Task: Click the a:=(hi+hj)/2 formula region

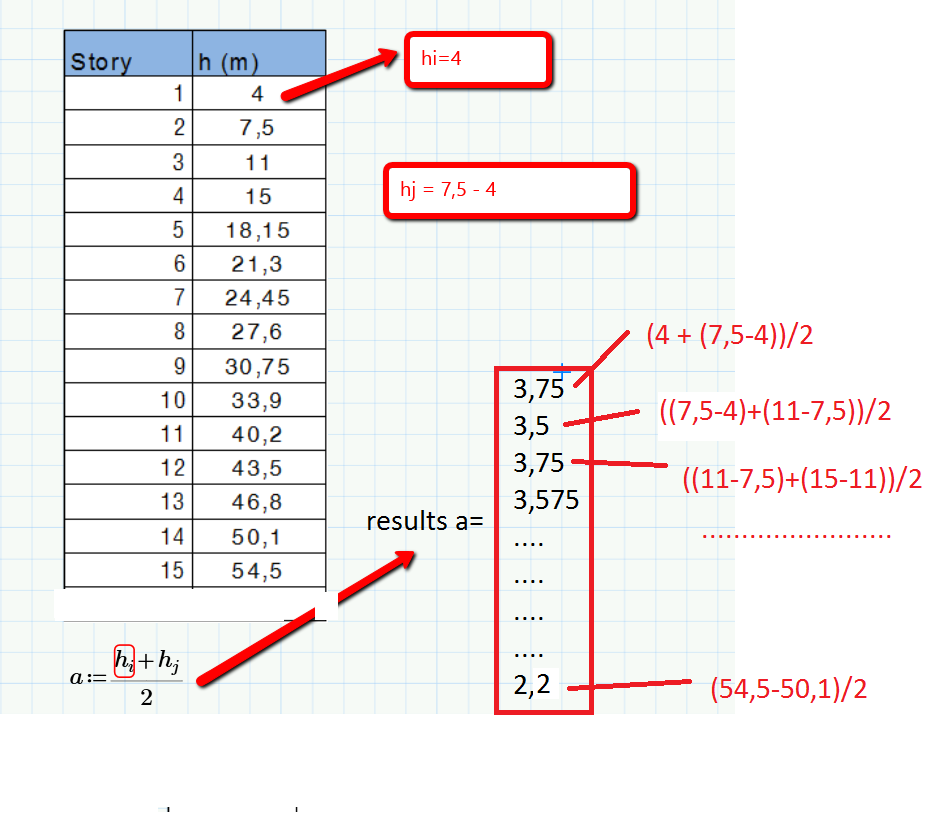Action: pos(126,677)
